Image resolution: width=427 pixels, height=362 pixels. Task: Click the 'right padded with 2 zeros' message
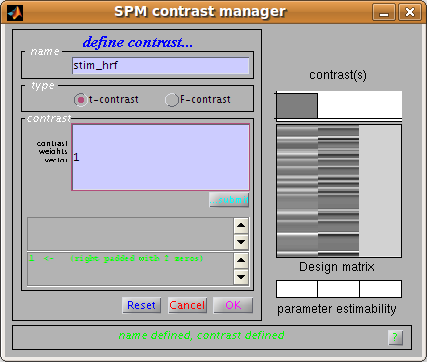[x=137, y=258]
